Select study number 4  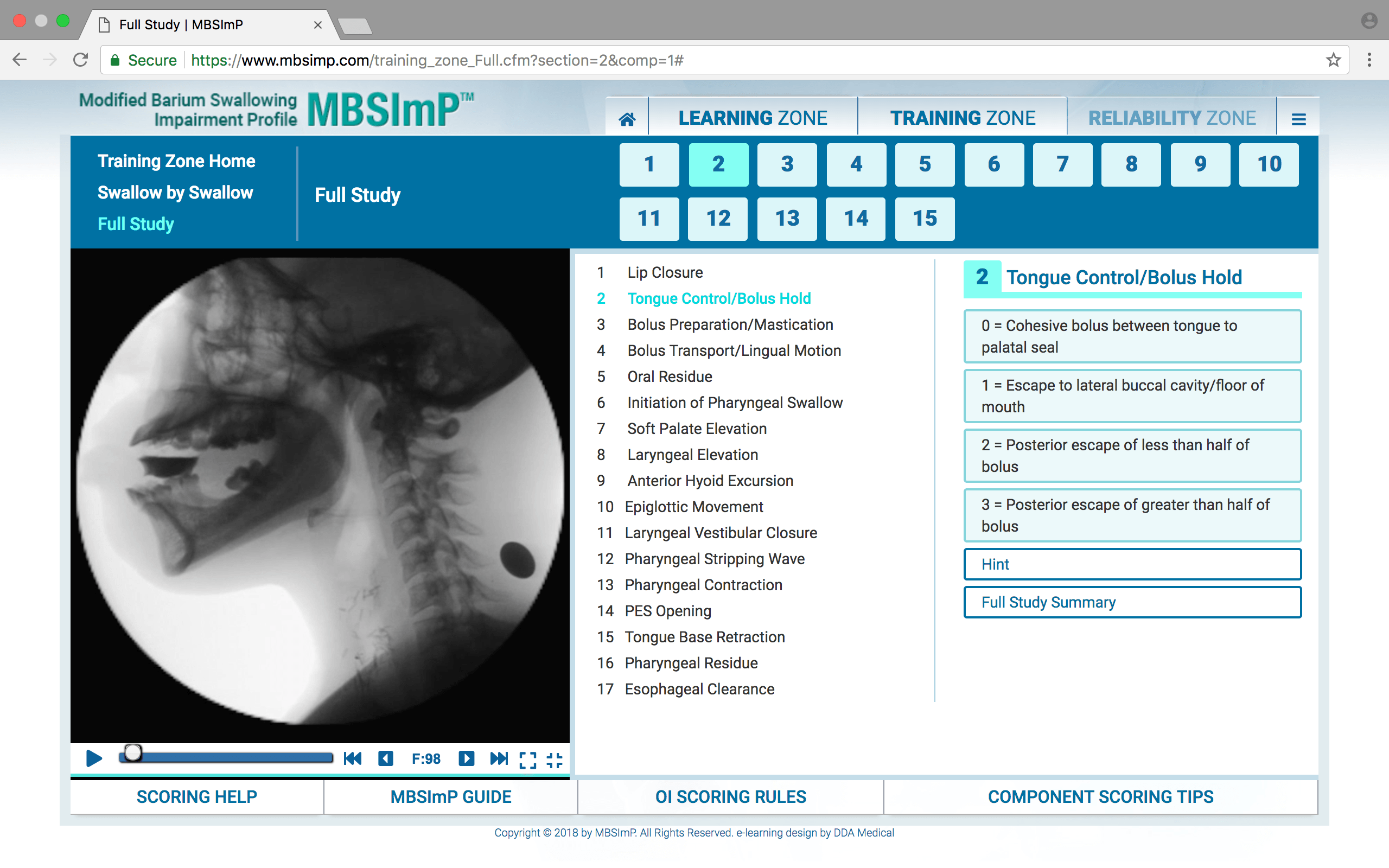point(856,165)
